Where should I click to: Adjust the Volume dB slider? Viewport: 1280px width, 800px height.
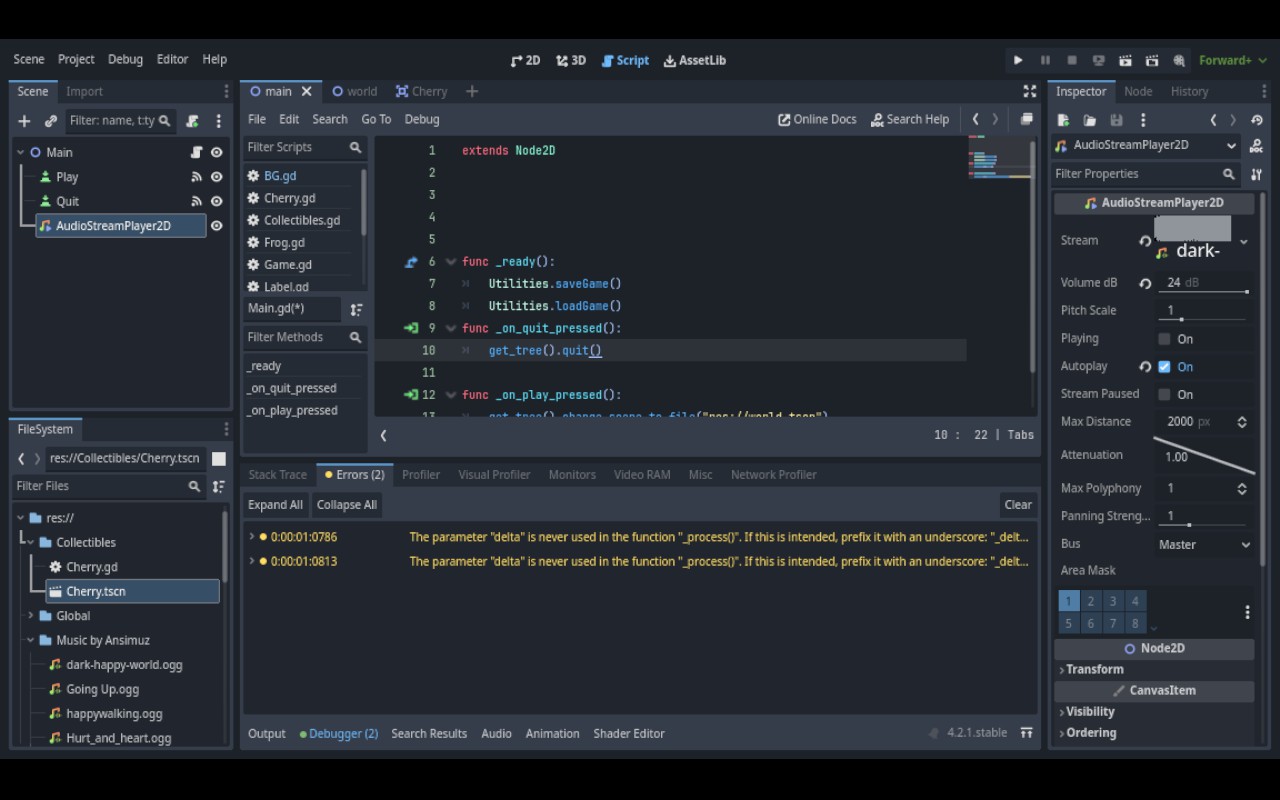point(1204,292)
